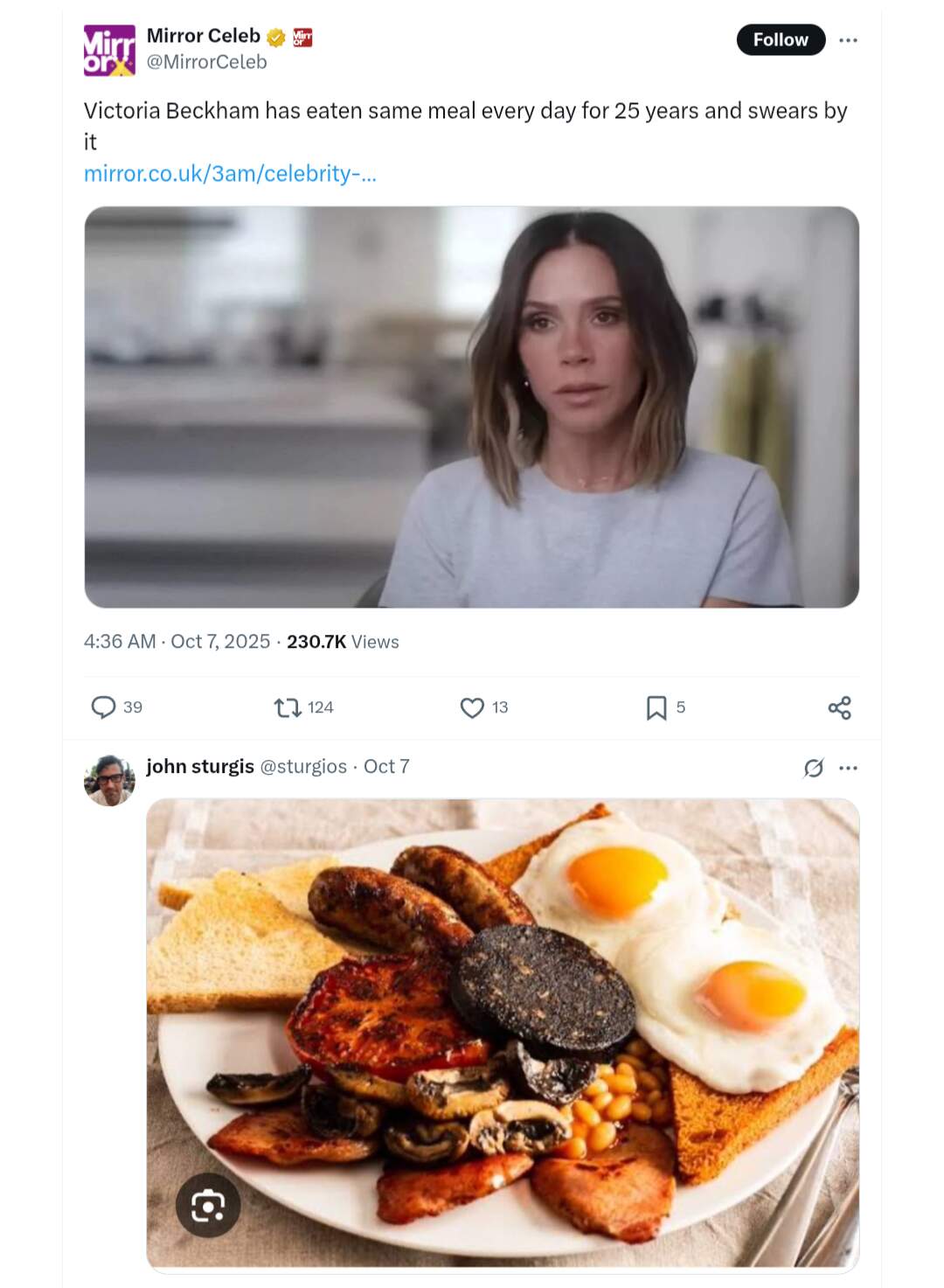The image size is (944, 1288).
Task: Click the retweet icon
Action: click(288, 707)
